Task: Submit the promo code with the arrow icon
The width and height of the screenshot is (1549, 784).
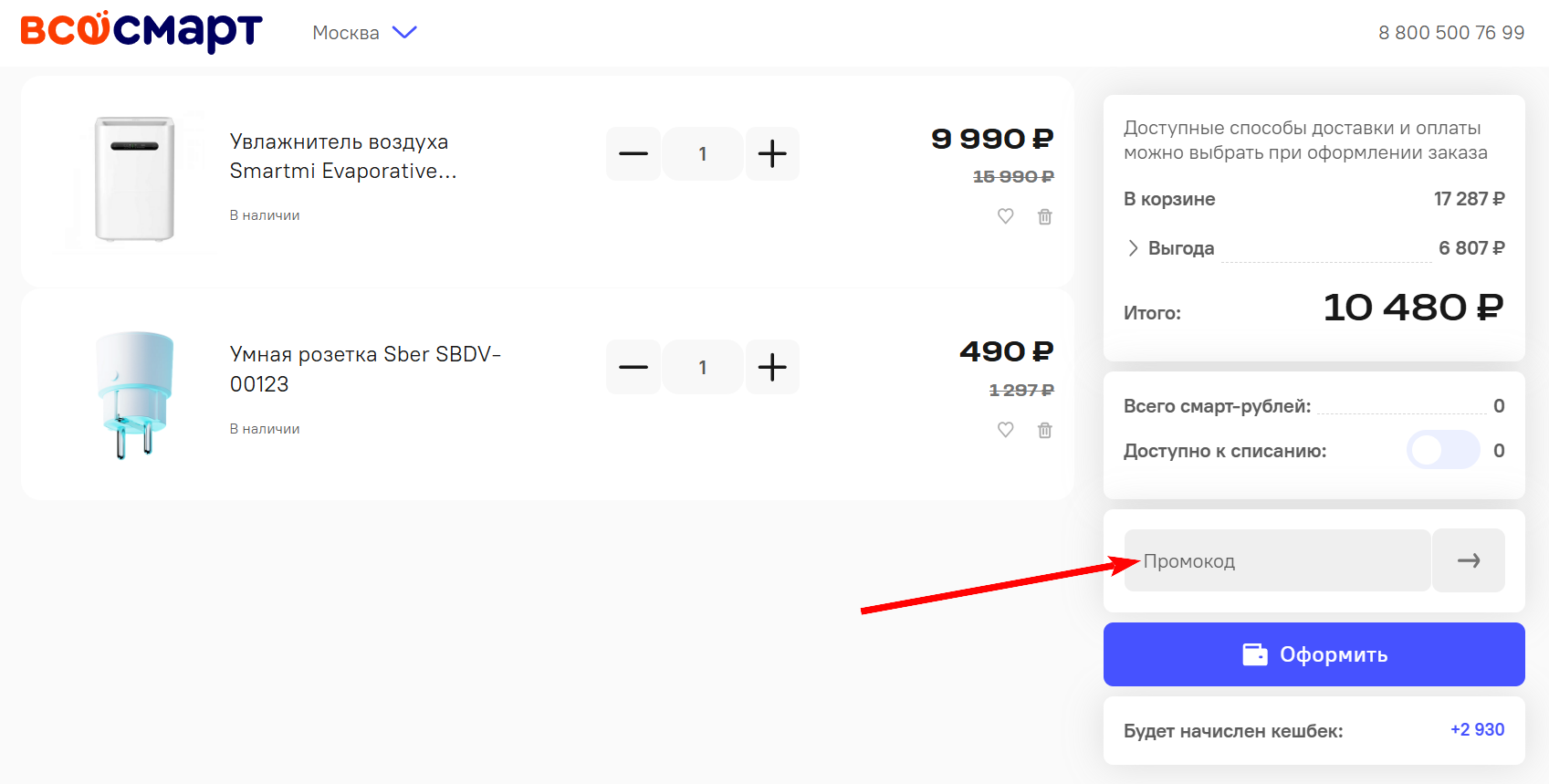Action: point(1469,559)
